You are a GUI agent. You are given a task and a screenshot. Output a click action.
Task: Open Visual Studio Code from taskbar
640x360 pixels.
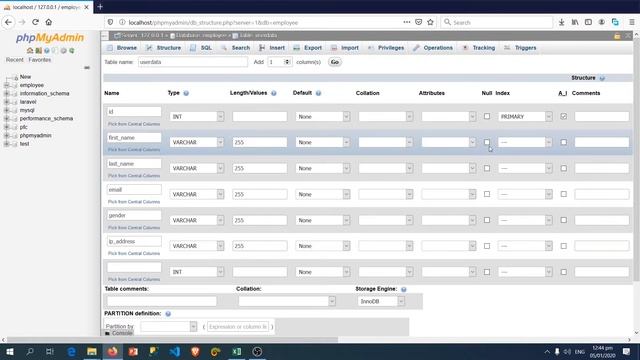pyautogui.click(x=175, y=351)
